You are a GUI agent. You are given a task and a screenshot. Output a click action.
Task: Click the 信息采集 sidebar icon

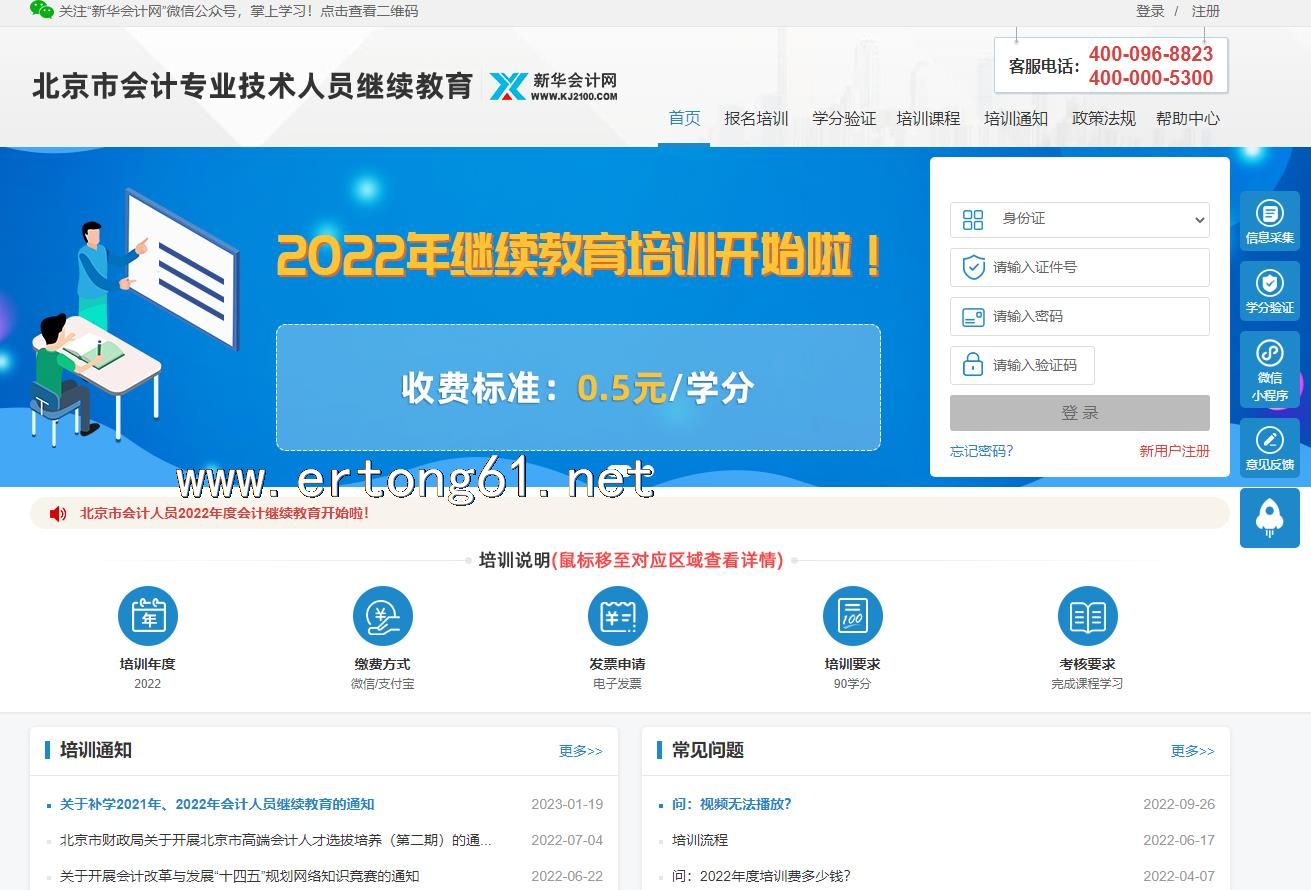click(x=1269, y=220)
